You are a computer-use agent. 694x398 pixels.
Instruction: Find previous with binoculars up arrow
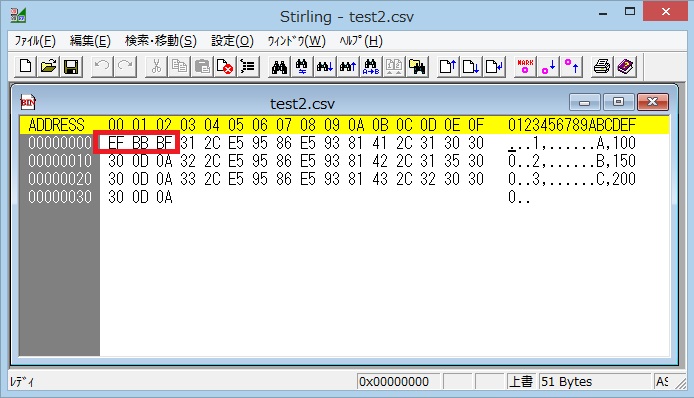tap(348, 67)
